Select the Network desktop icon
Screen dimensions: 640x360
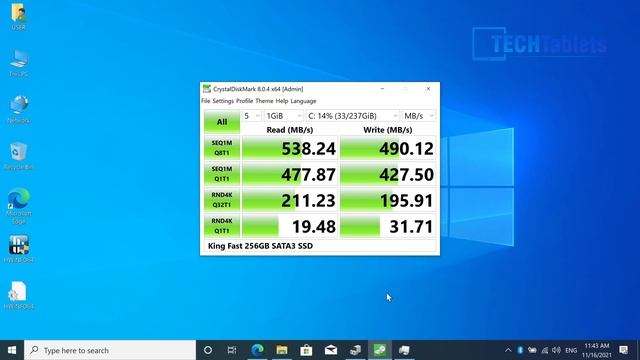(x=19, y=110)
